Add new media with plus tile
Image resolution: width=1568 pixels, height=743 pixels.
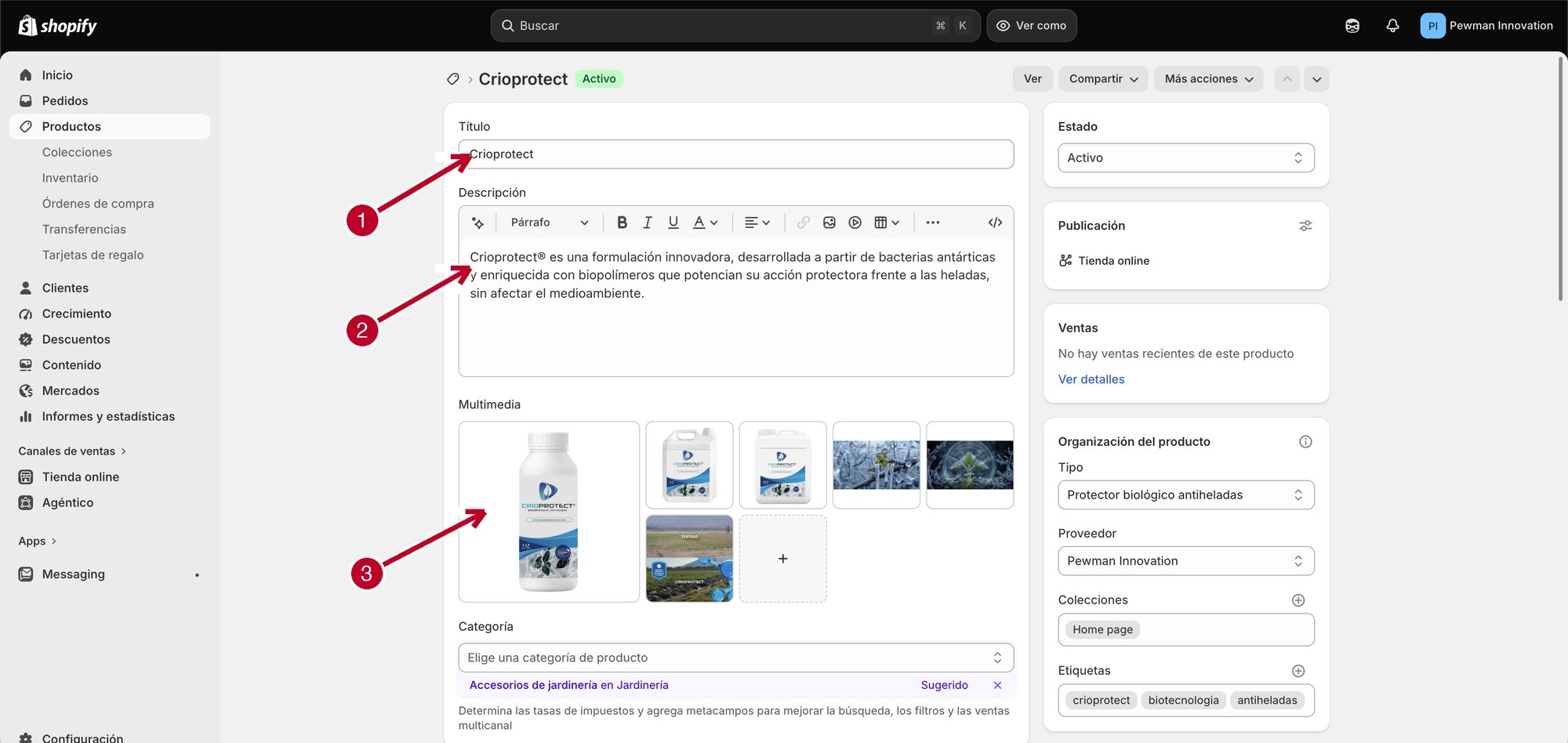(x=782, y=559)
